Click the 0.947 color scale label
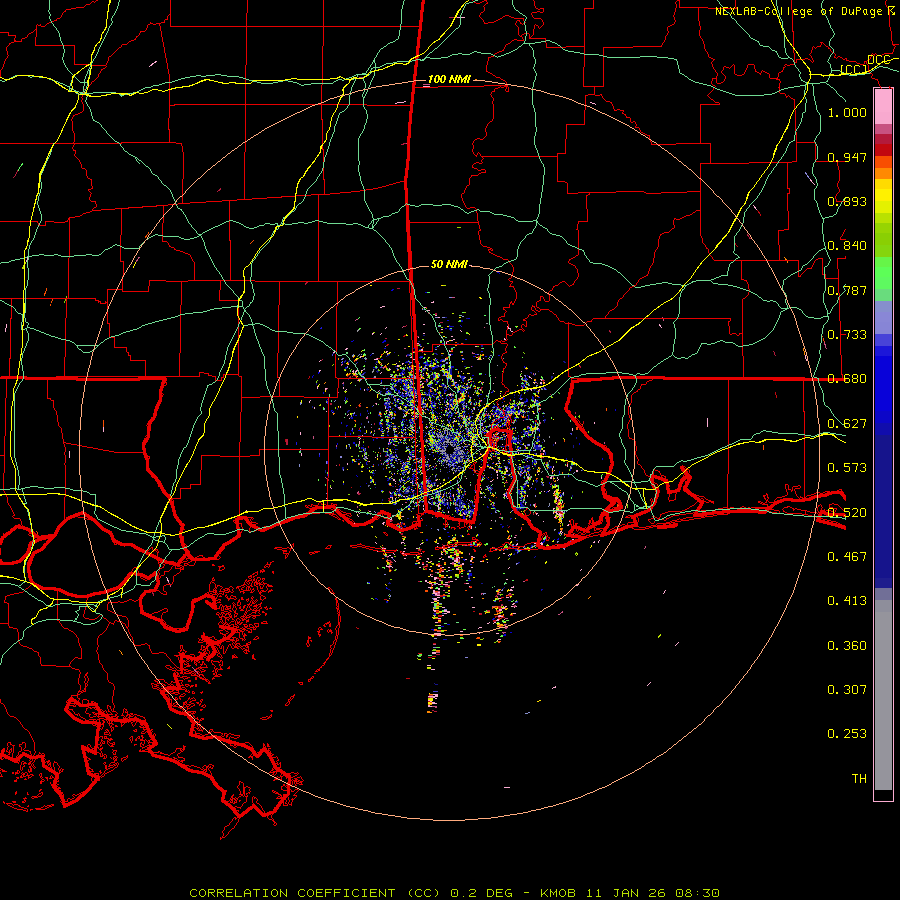900x900 pixels. [x=847, y=157]
